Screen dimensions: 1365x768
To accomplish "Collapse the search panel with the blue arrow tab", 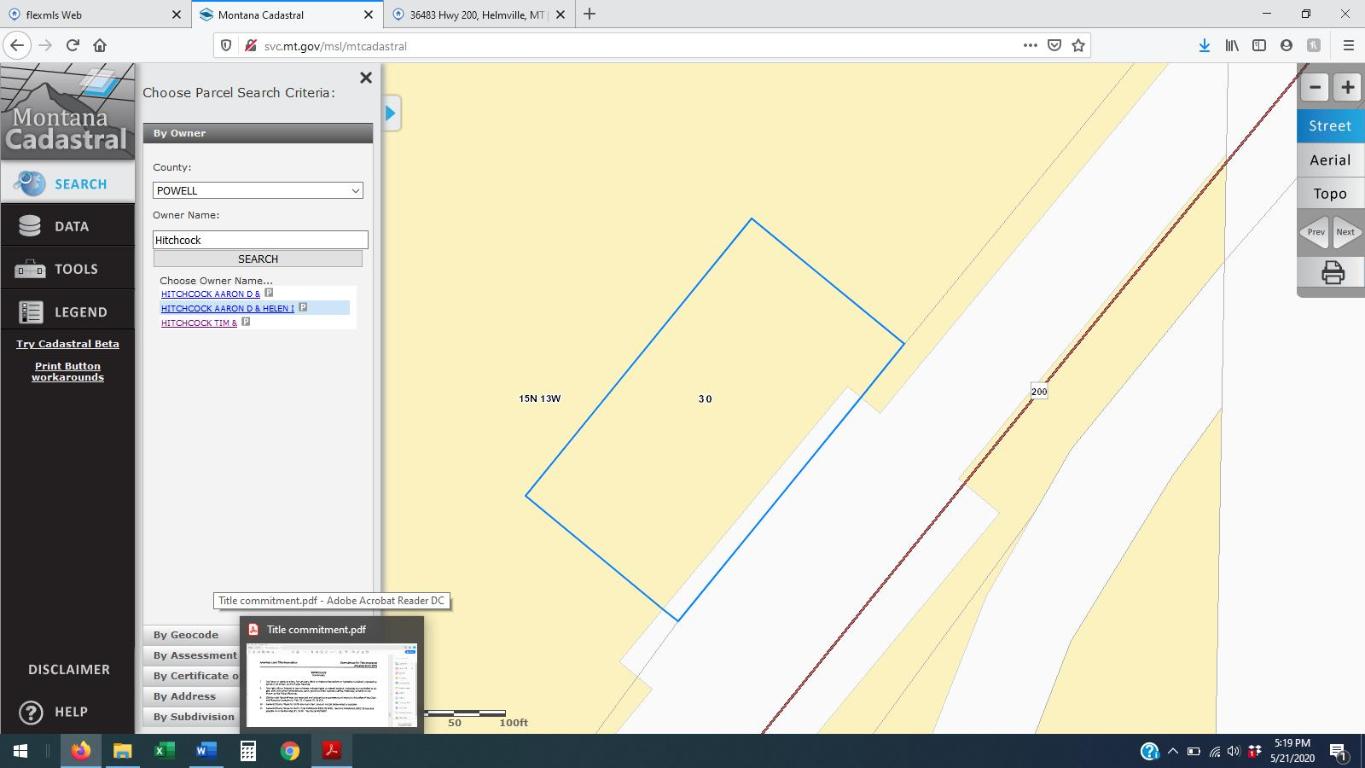I will 390,114.
